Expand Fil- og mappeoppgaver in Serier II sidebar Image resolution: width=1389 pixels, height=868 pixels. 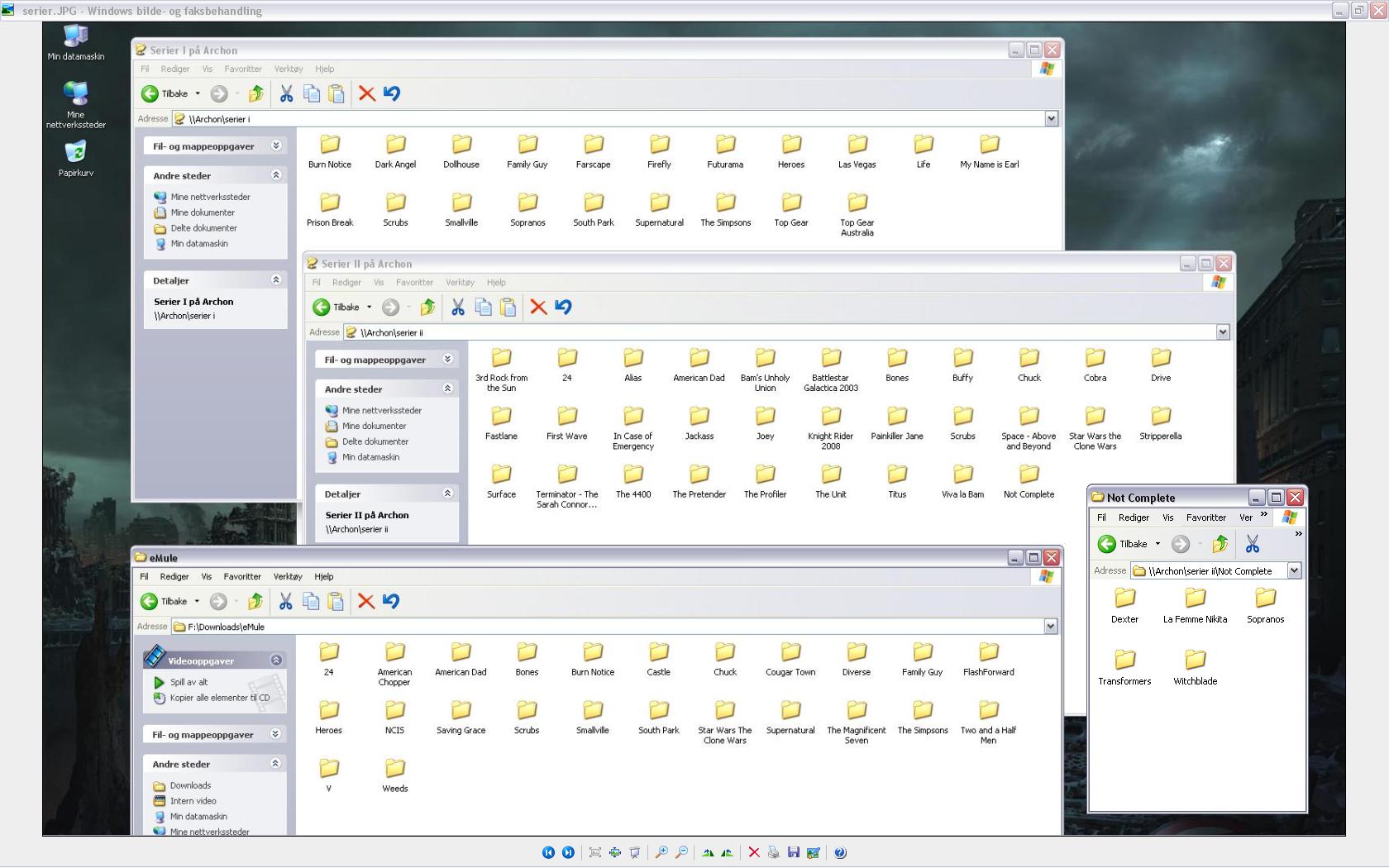[x=447, y=359]
